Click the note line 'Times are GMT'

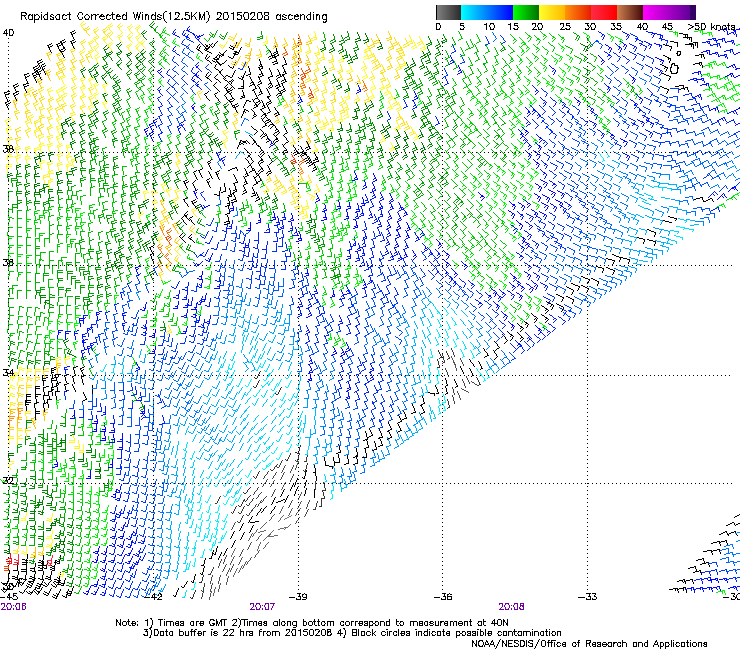193,623
